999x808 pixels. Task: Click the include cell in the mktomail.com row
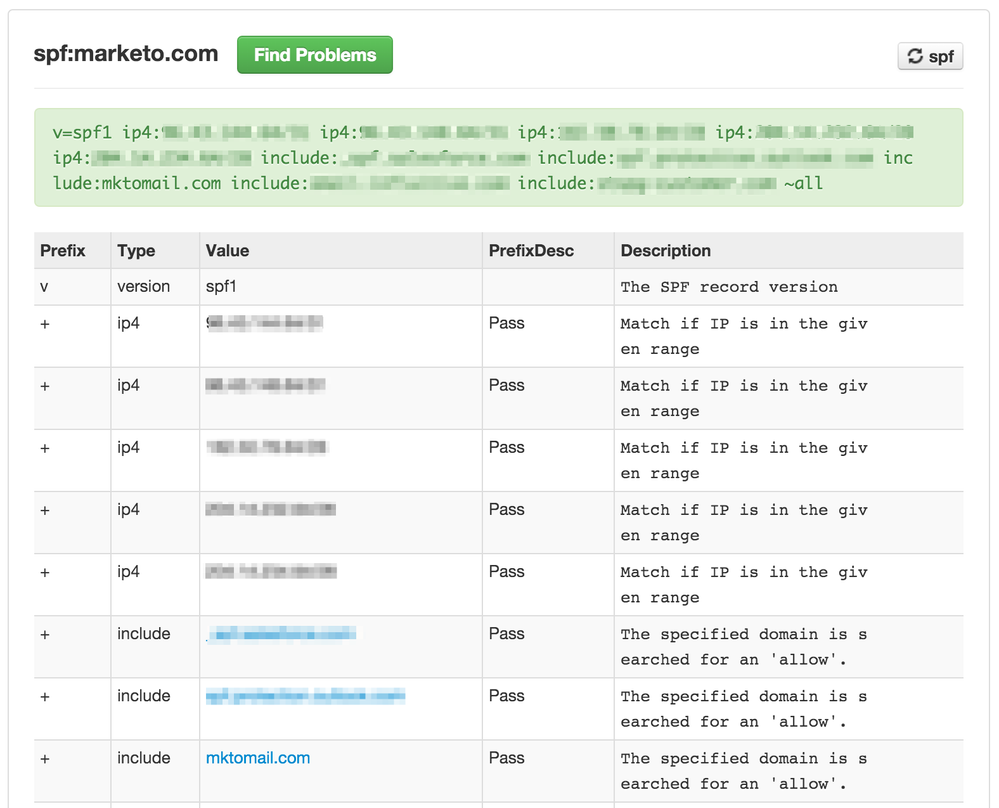pos(143,758)
